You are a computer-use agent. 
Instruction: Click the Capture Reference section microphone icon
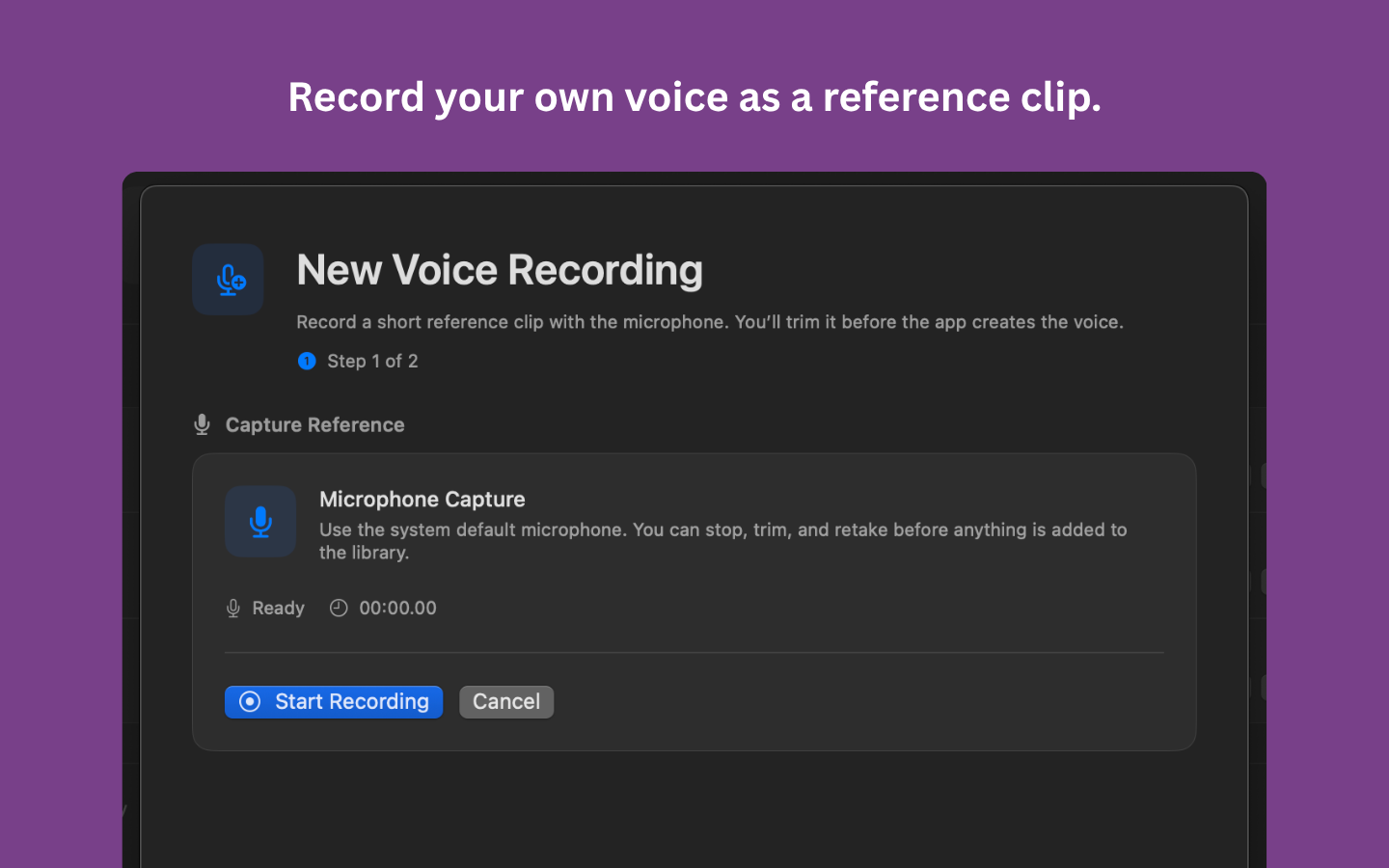(202, 424)
